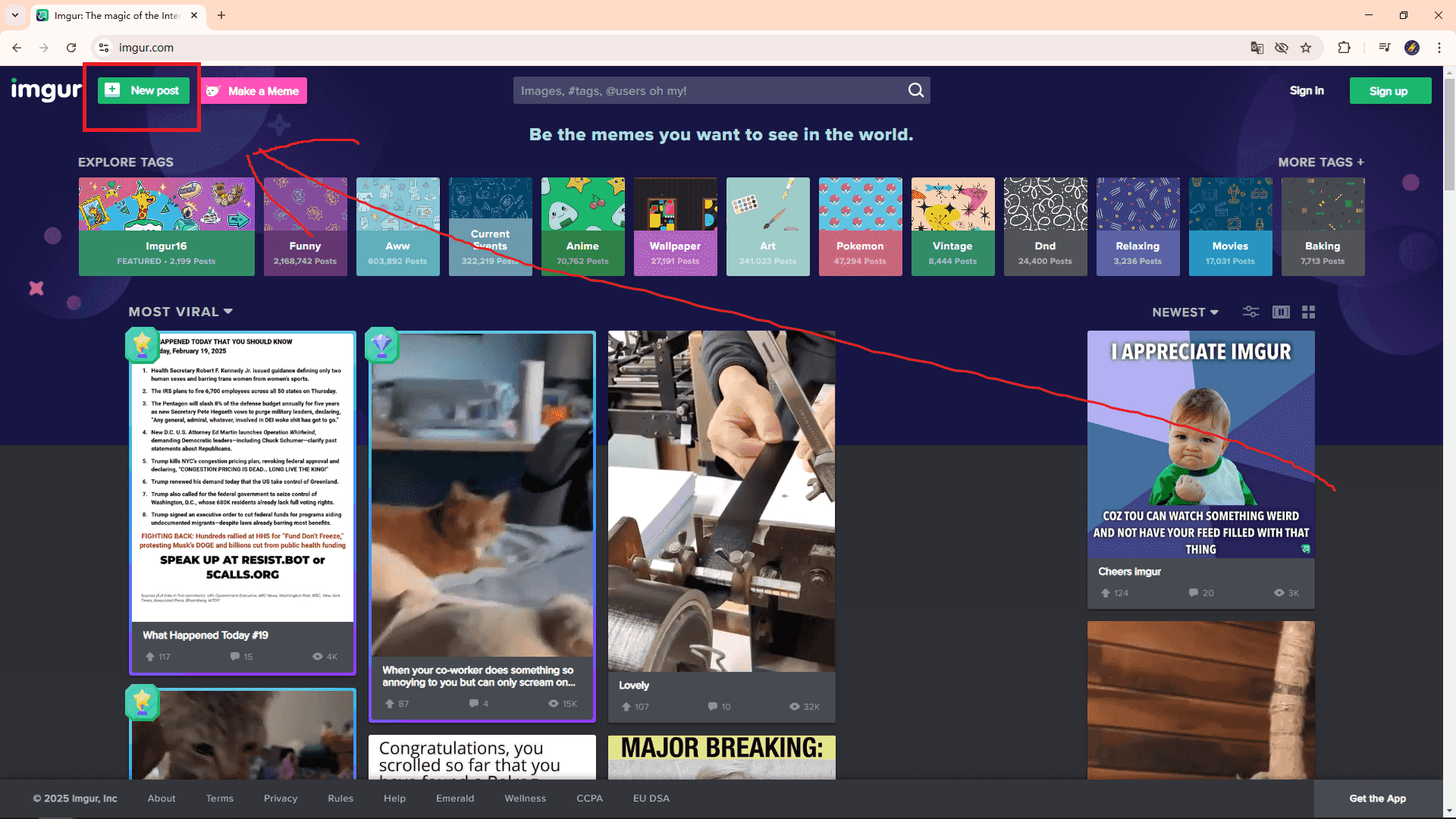Image resolution: width=1456 pixels, height=819 pixels.
Task: Switch to uniform grid layout icon
Action: [x=1308, y=312]
